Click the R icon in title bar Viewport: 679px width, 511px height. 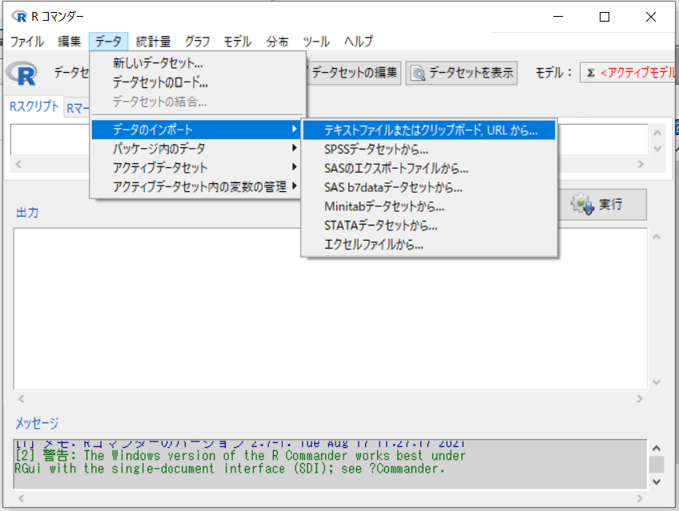click(19, 16)
